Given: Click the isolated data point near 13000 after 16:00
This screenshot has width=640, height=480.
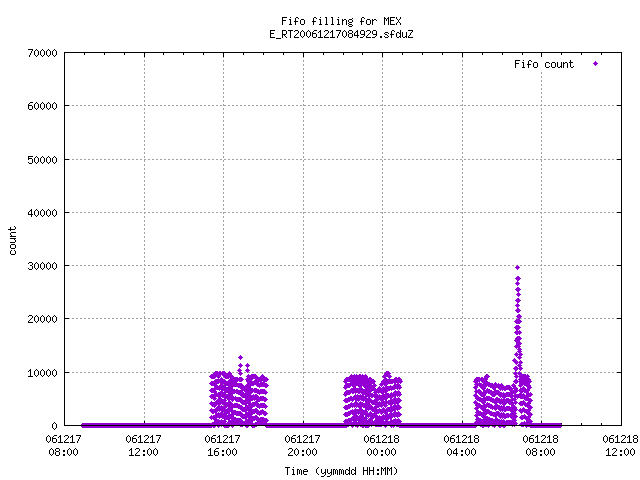Looking at the screenshot, I should 240,358.
